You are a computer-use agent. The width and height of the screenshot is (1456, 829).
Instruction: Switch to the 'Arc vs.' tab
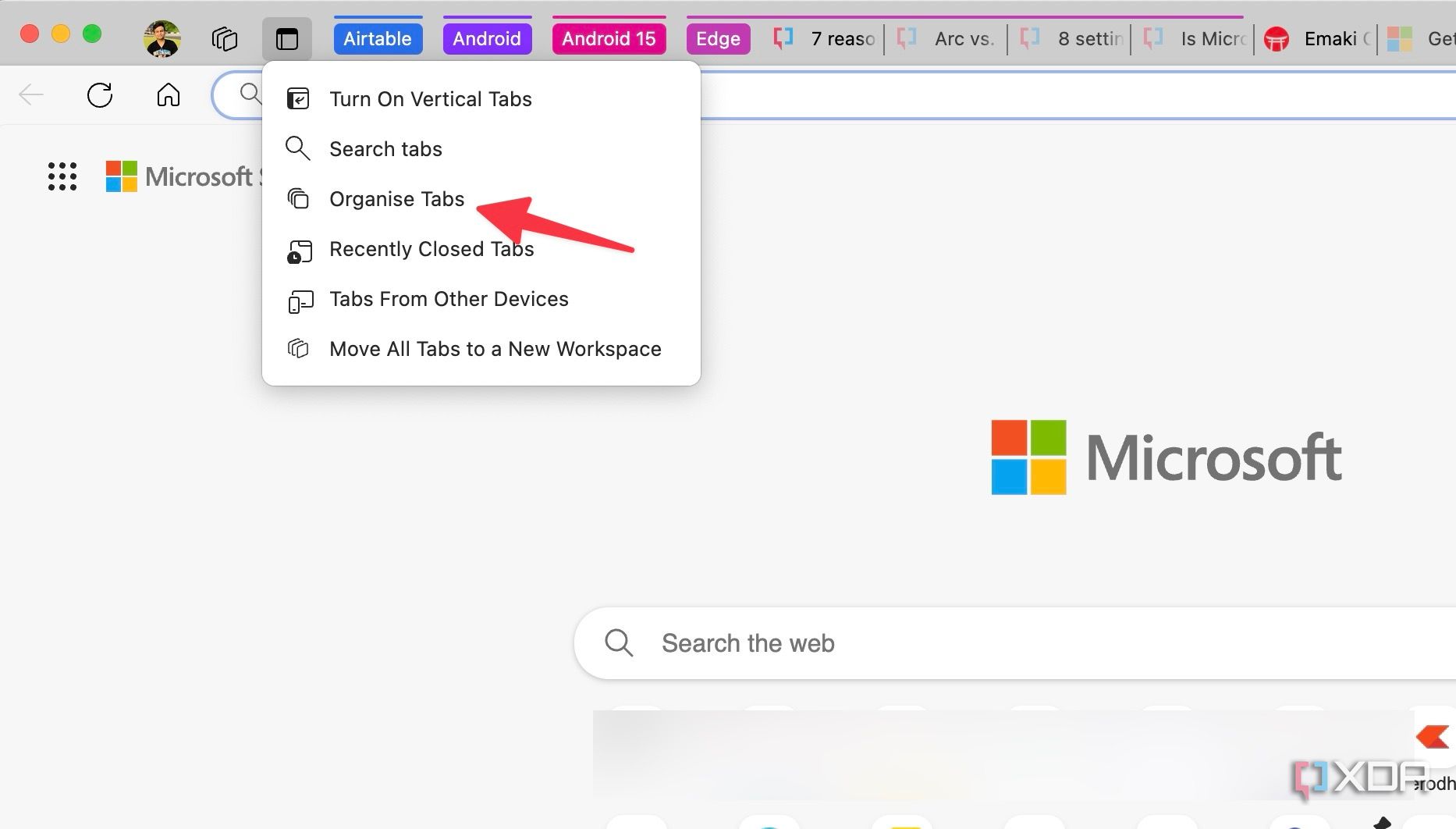pos(946,38)
